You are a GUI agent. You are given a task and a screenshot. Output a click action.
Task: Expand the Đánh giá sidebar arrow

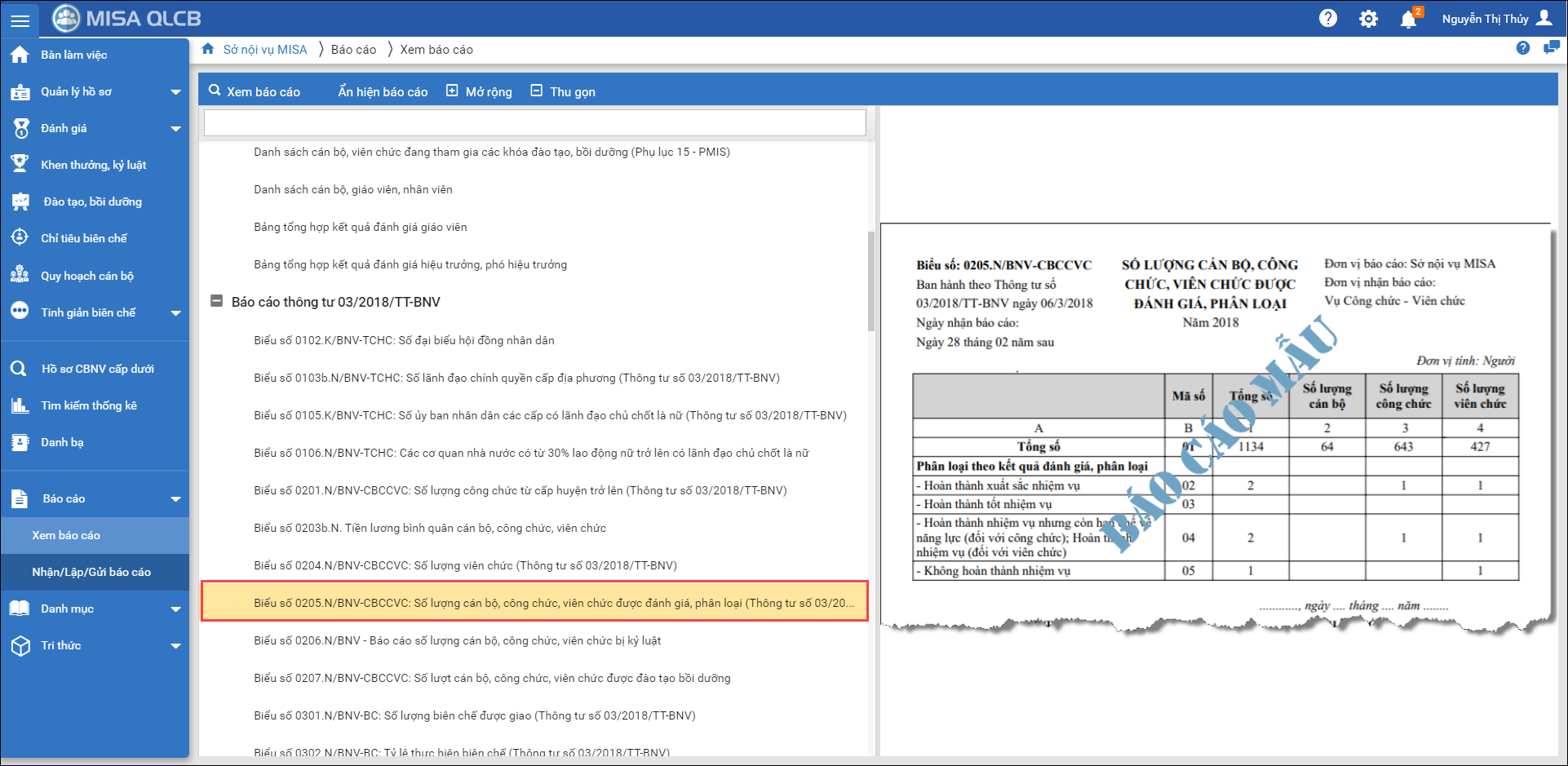pyautogui.click(x=175, y=129)
